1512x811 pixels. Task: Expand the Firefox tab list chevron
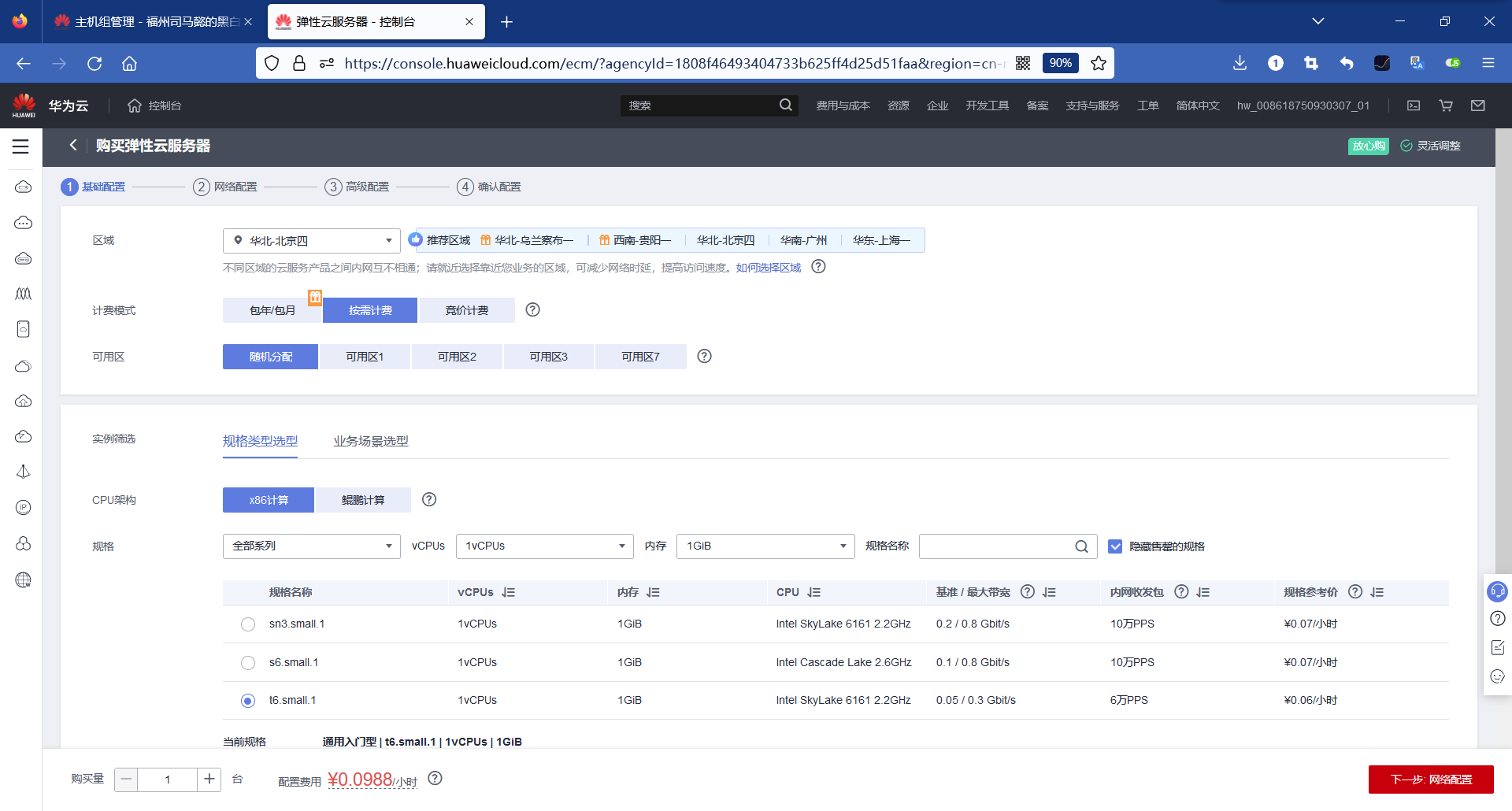[x=1318, y=21]
